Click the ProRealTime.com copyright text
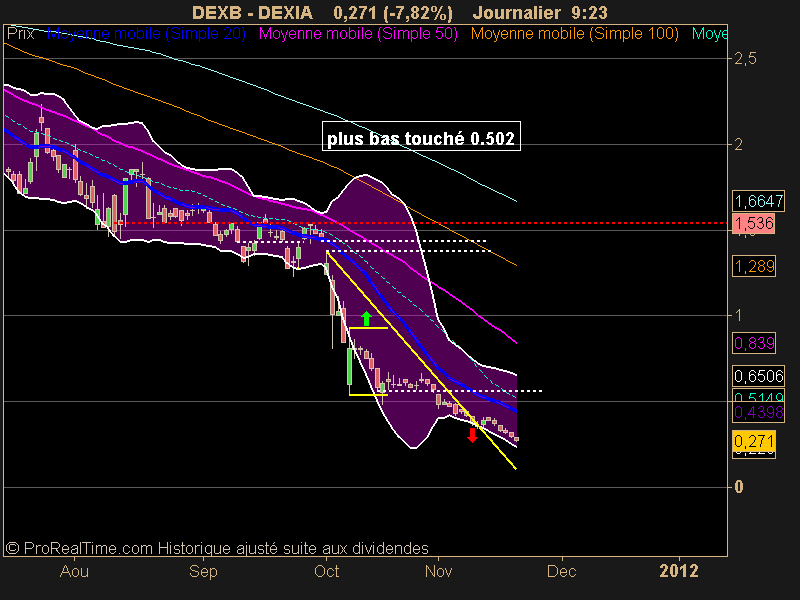The image size is (800, 600). (x=217, y=548)
